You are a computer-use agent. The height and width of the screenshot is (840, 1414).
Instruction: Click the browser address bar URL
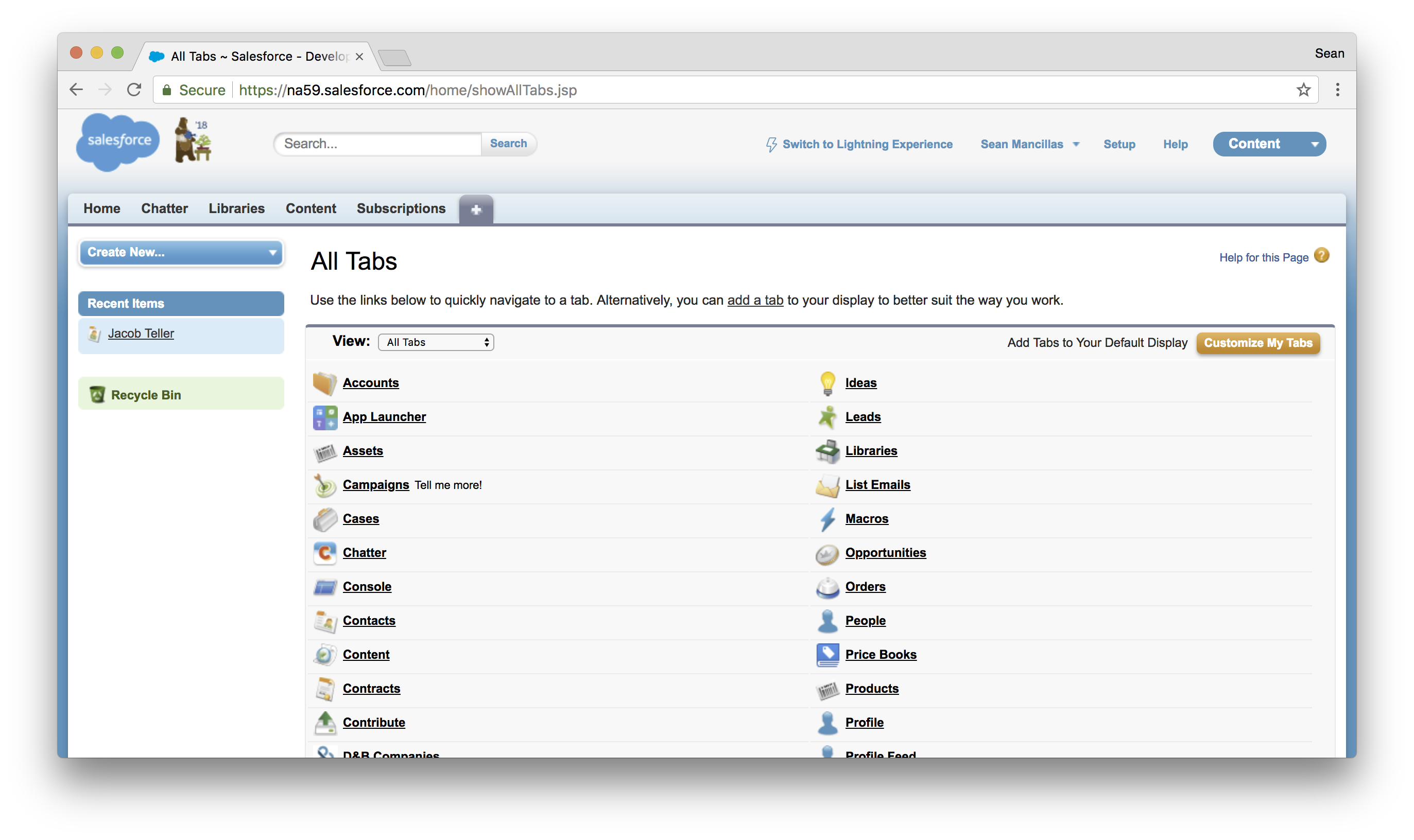[408, 91]
